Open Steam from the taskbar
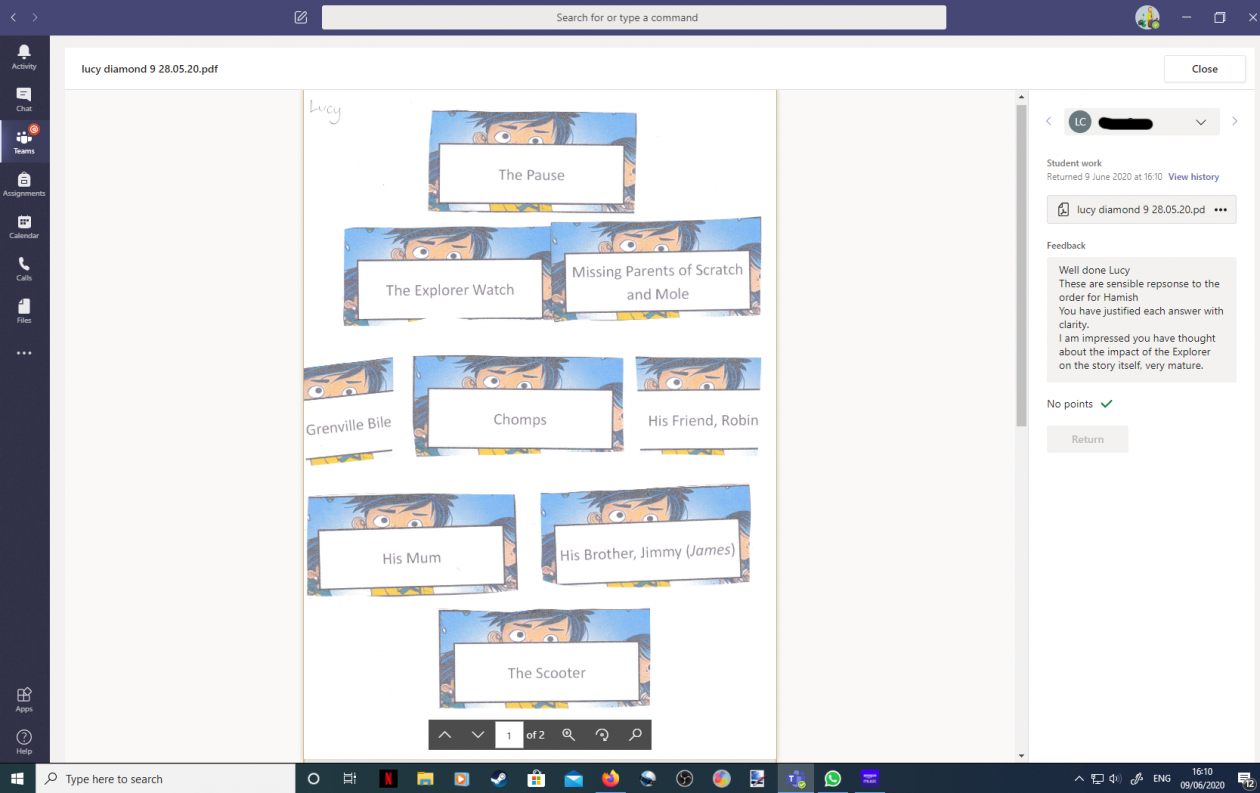Screen dimensions: 1260x793 [x=498, y=778]
